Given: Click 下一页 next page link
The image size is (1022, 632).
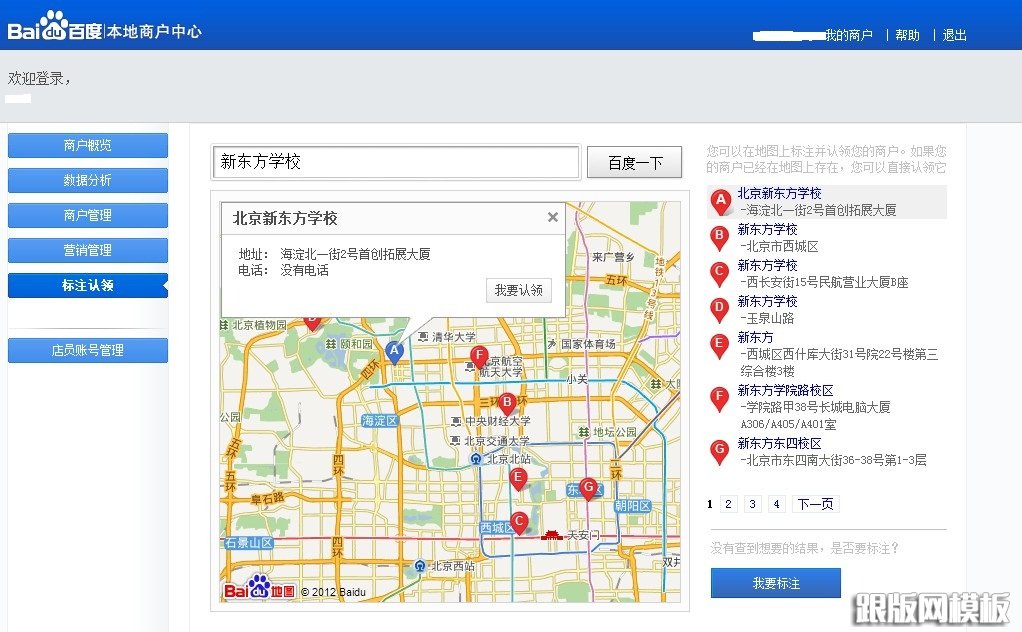Looking at the screenshot, I should click(814, 504).
